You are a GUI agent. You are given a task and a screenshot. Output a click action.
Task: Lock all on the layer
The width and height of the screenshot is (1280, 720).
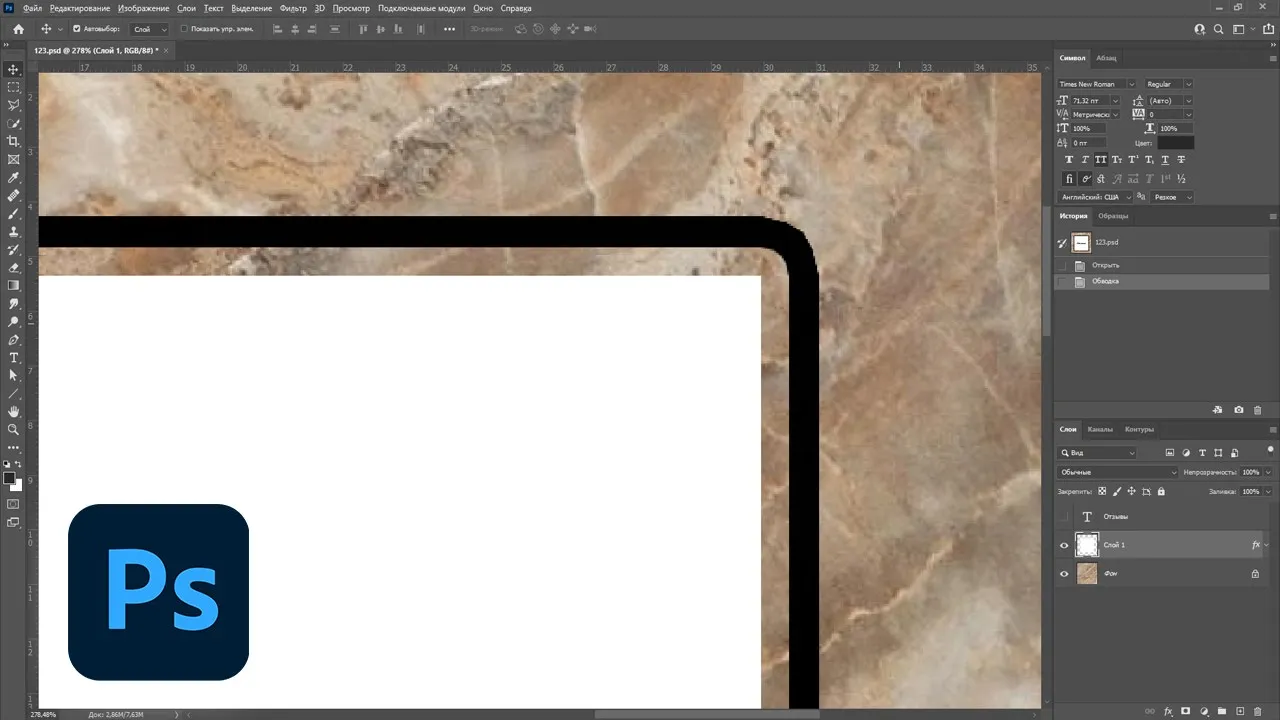(x=1161, y=492)
